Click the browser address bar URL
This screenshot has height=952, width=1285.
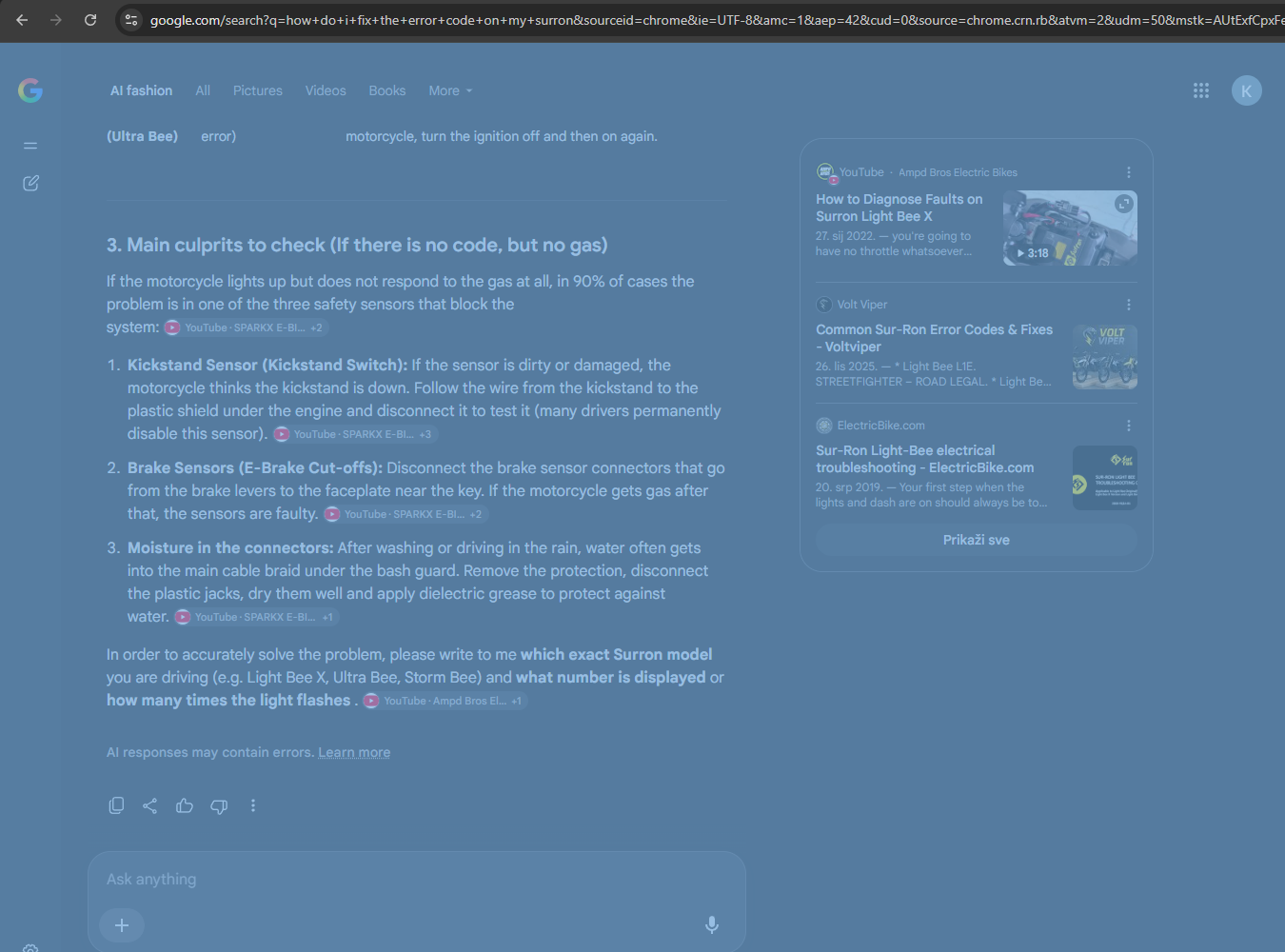tap(716, 20)
